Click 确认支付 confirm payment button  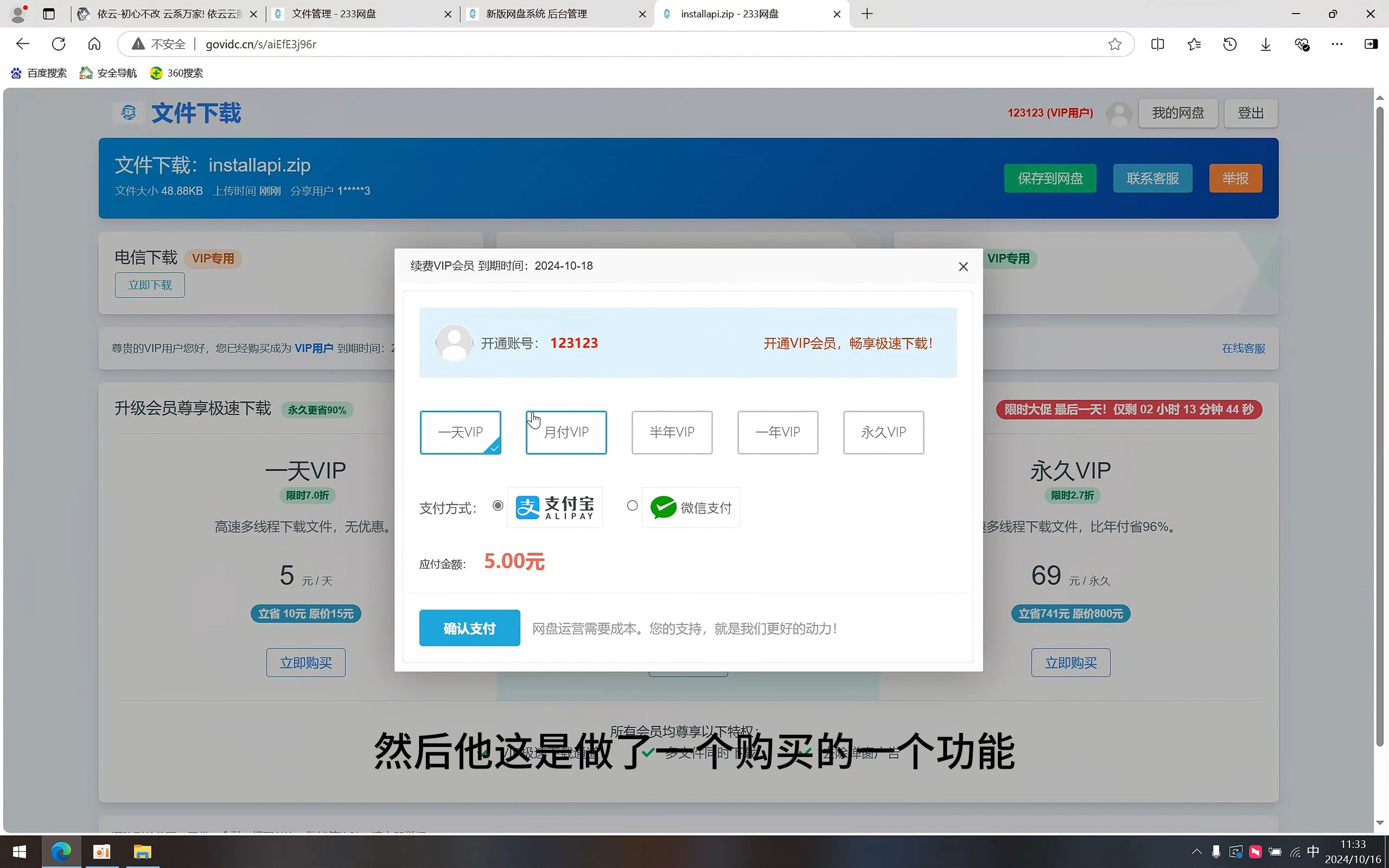469,628
